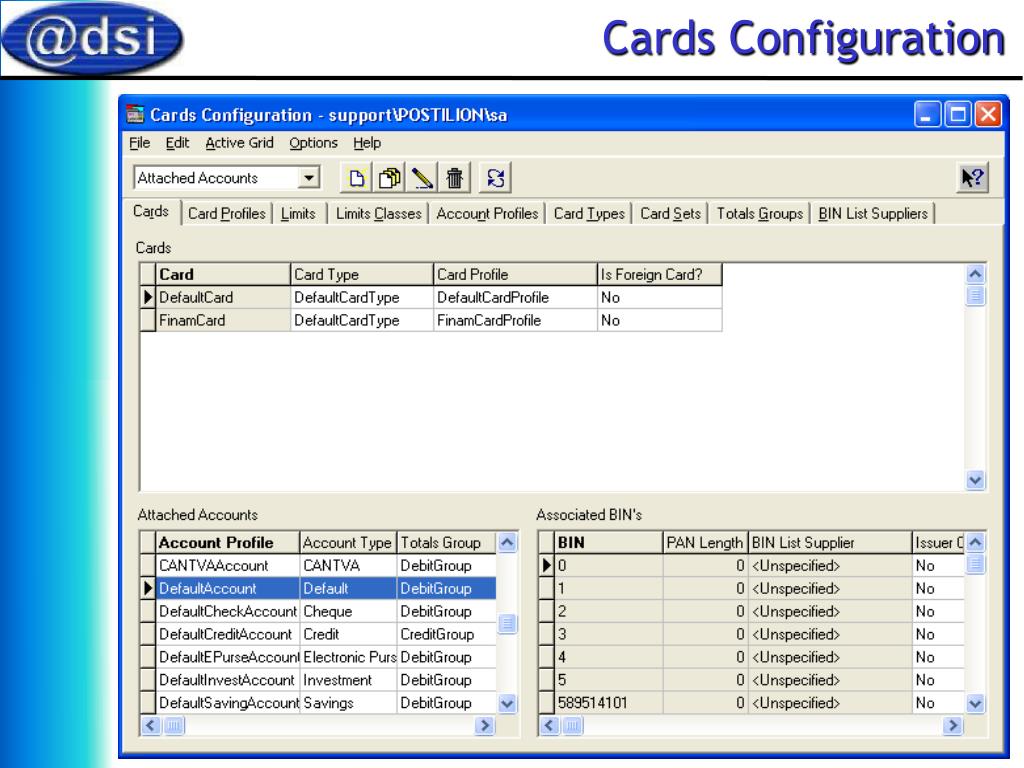
Task: Click the DefaultCardProfile cell
Action: (x=515, y=297)
